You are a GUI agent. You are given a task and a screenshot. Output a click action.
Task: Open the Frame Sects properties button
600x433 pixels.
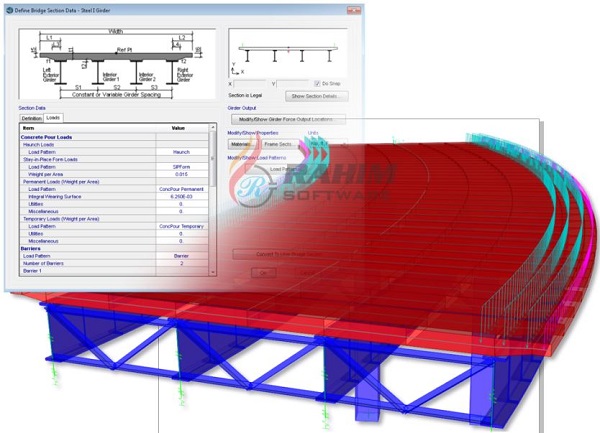(280, 144)
